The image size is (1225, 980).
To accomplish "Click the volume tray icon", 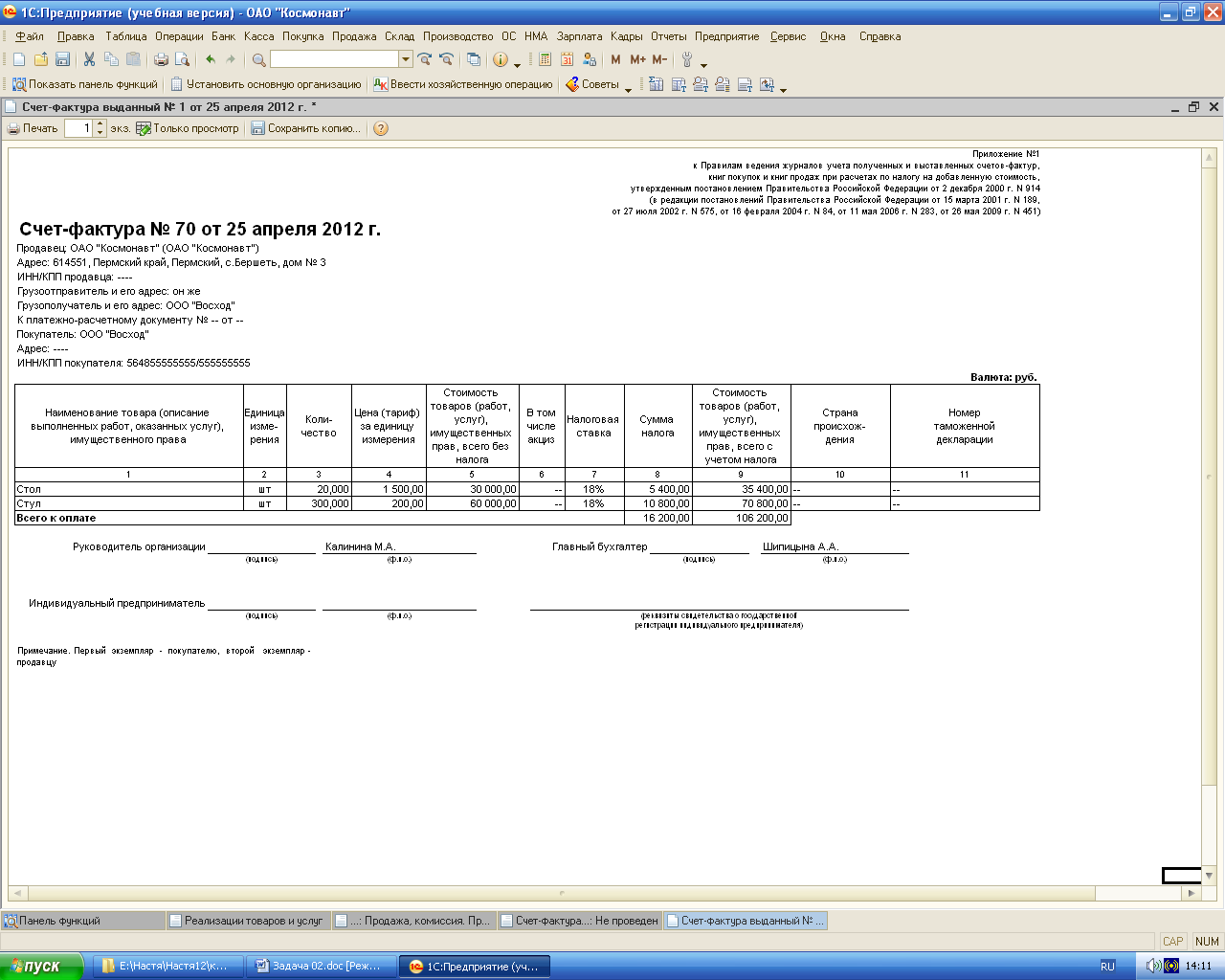I will 1153,967.
